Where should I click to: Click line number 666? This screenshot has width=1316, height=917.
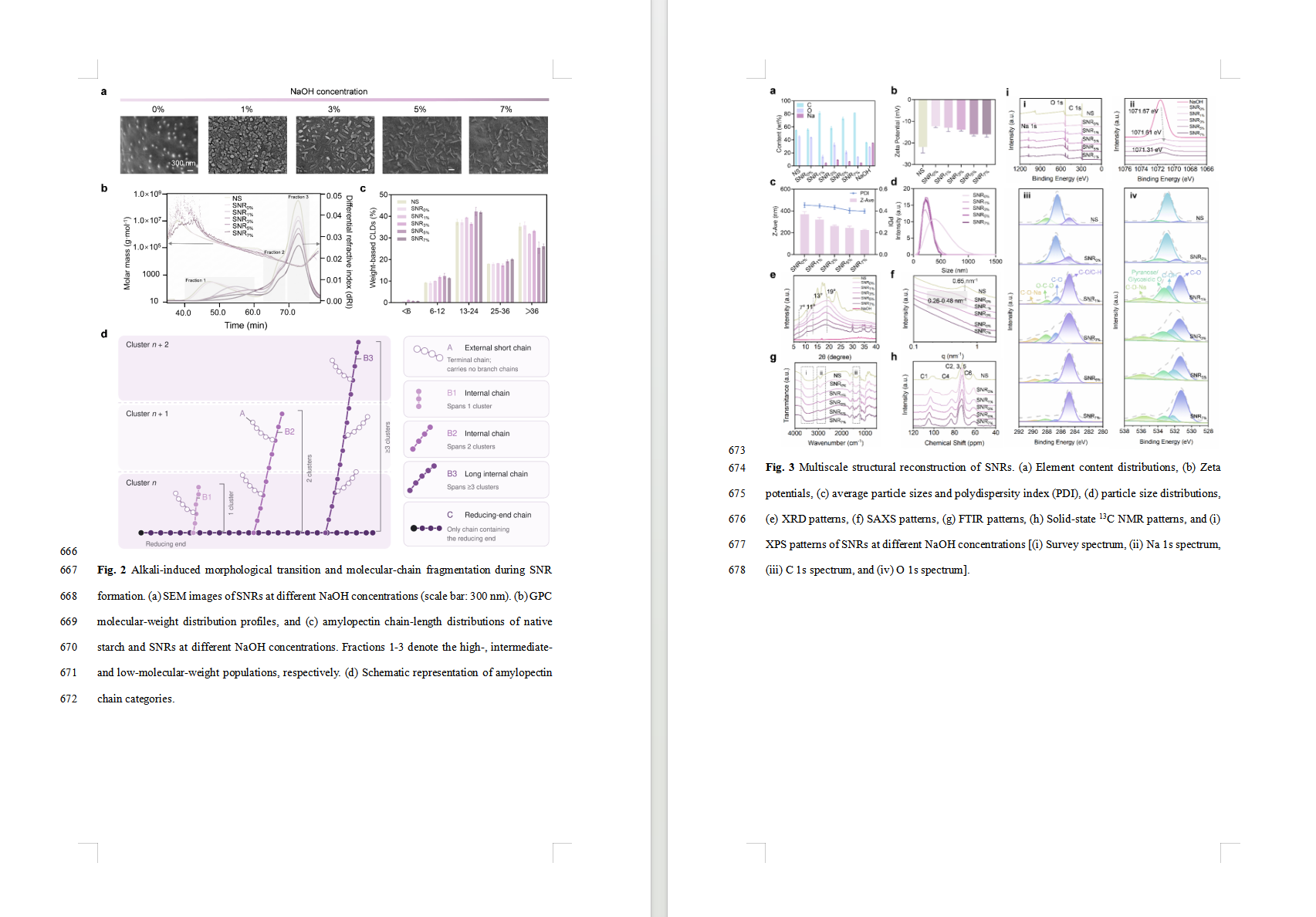tap(69, 551)
